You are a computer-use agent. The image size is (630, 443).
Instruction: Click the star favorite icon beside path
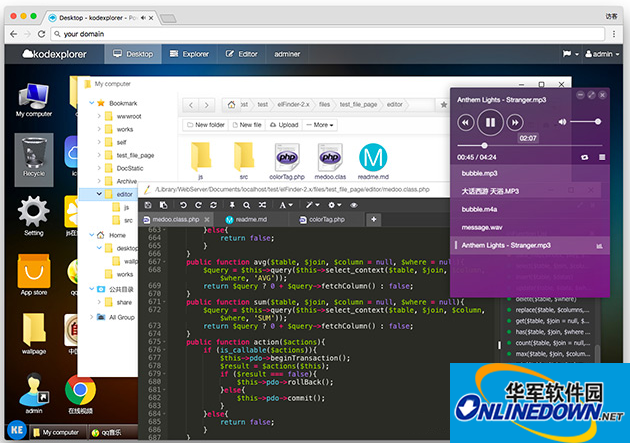pos(444,105)
